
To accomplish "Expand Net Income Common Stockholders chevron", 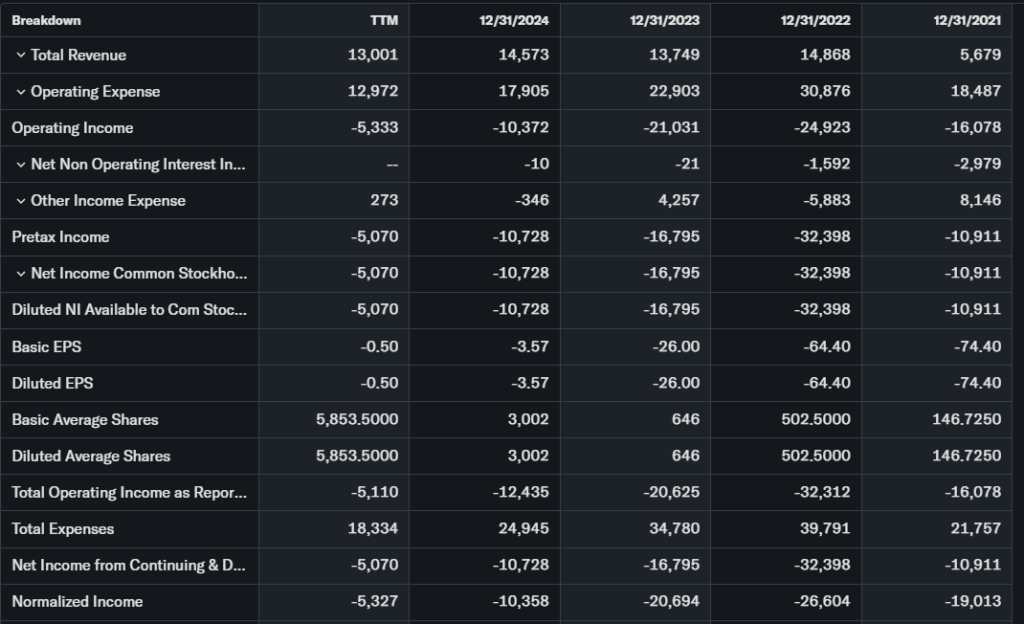I will tap(20, 274).
